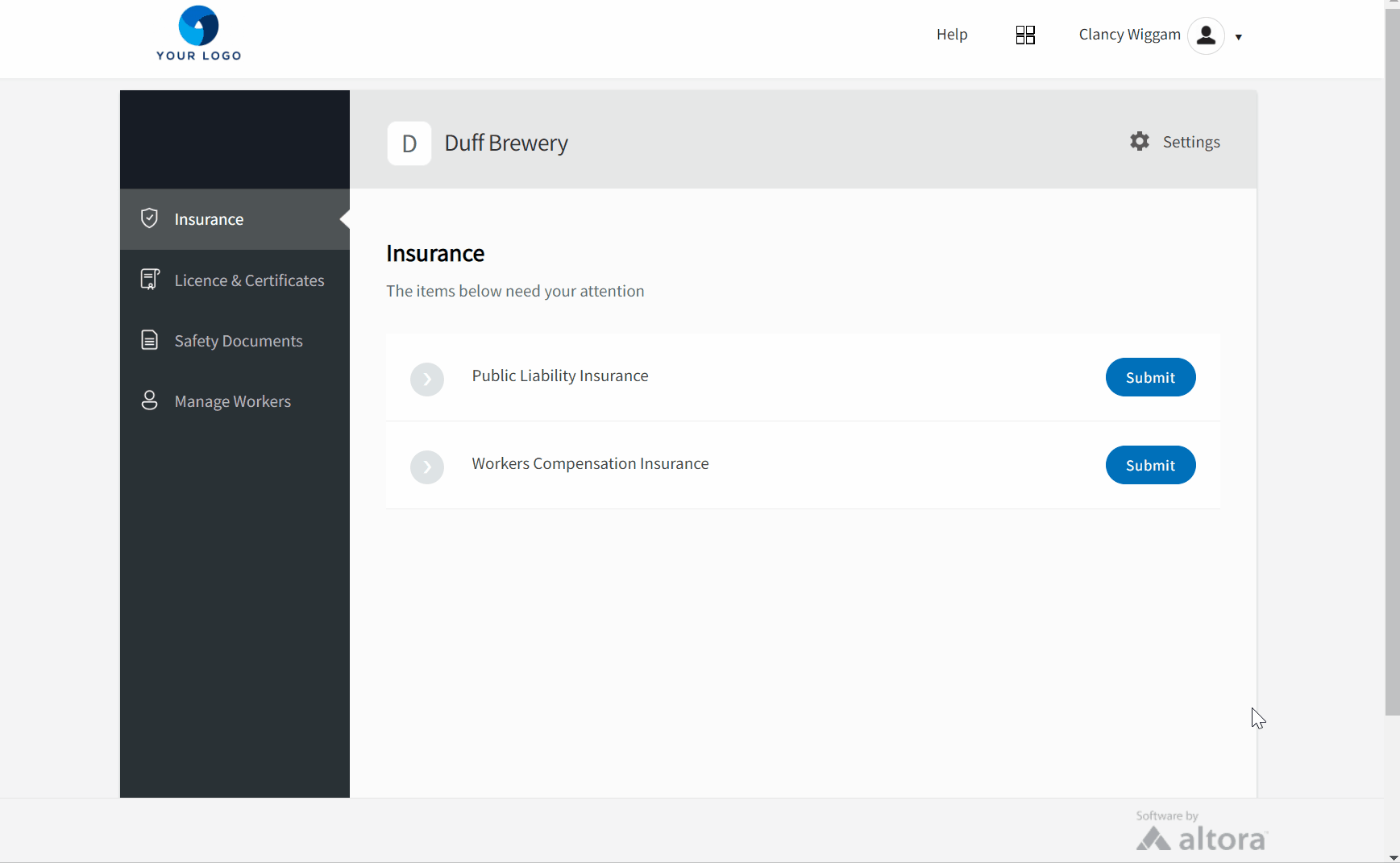Screen dimensions: 1400x863
Task: Select Manage Workers in the sidebar
Action: (232, 401)
